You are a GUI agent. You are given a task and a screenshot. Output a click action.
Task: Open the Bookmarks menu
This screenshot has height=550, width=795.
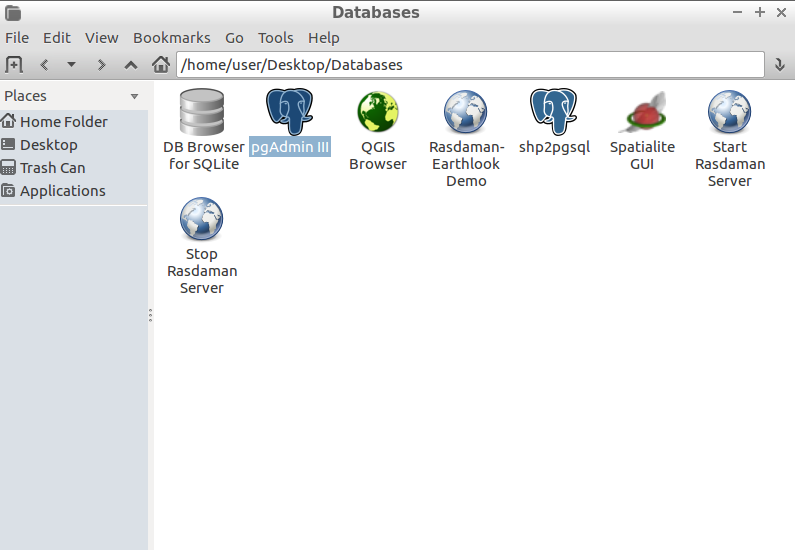coord(171,38)
